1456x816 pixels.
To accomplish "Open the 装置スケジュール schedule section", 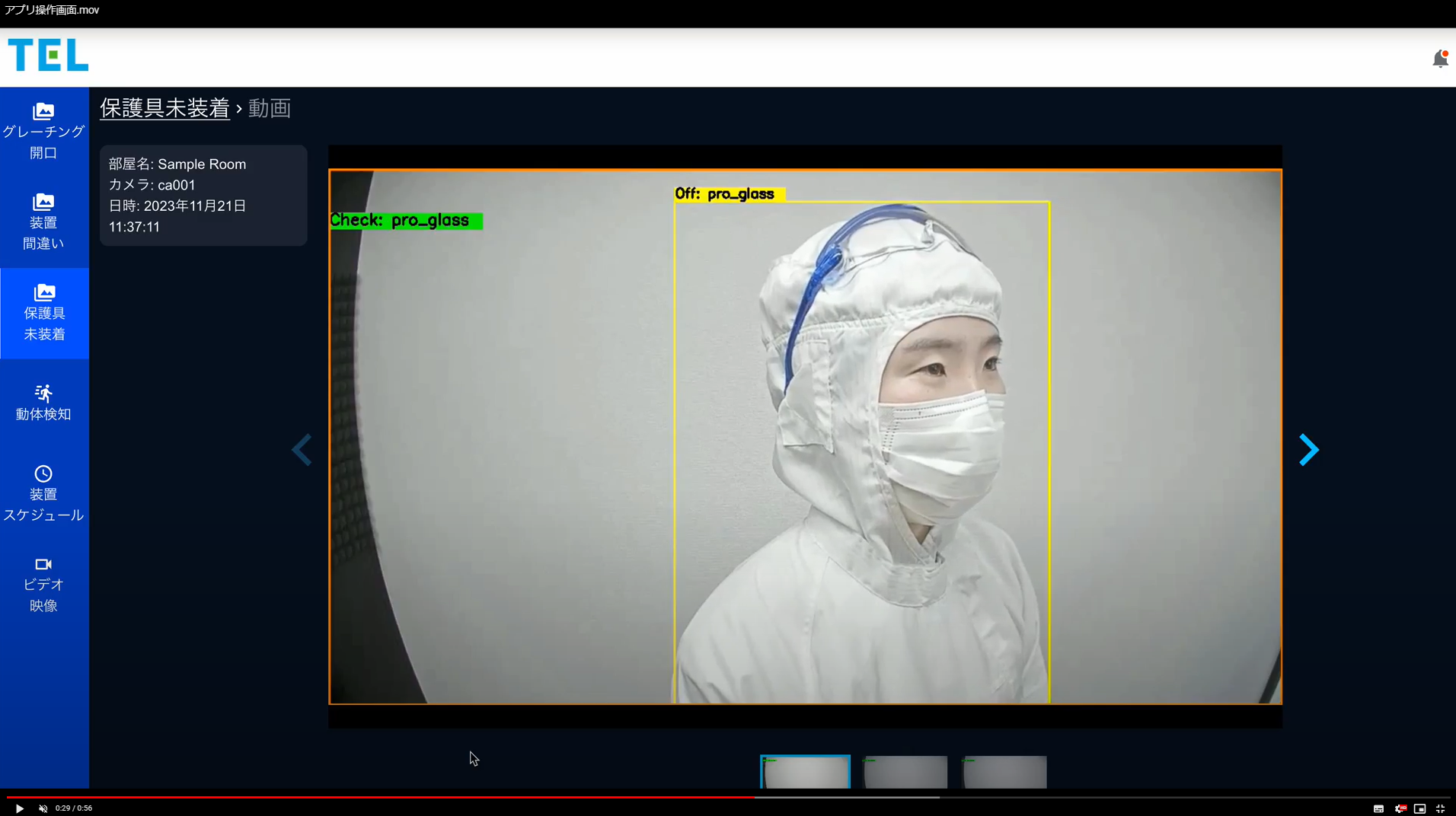I will tap(43, 494).
